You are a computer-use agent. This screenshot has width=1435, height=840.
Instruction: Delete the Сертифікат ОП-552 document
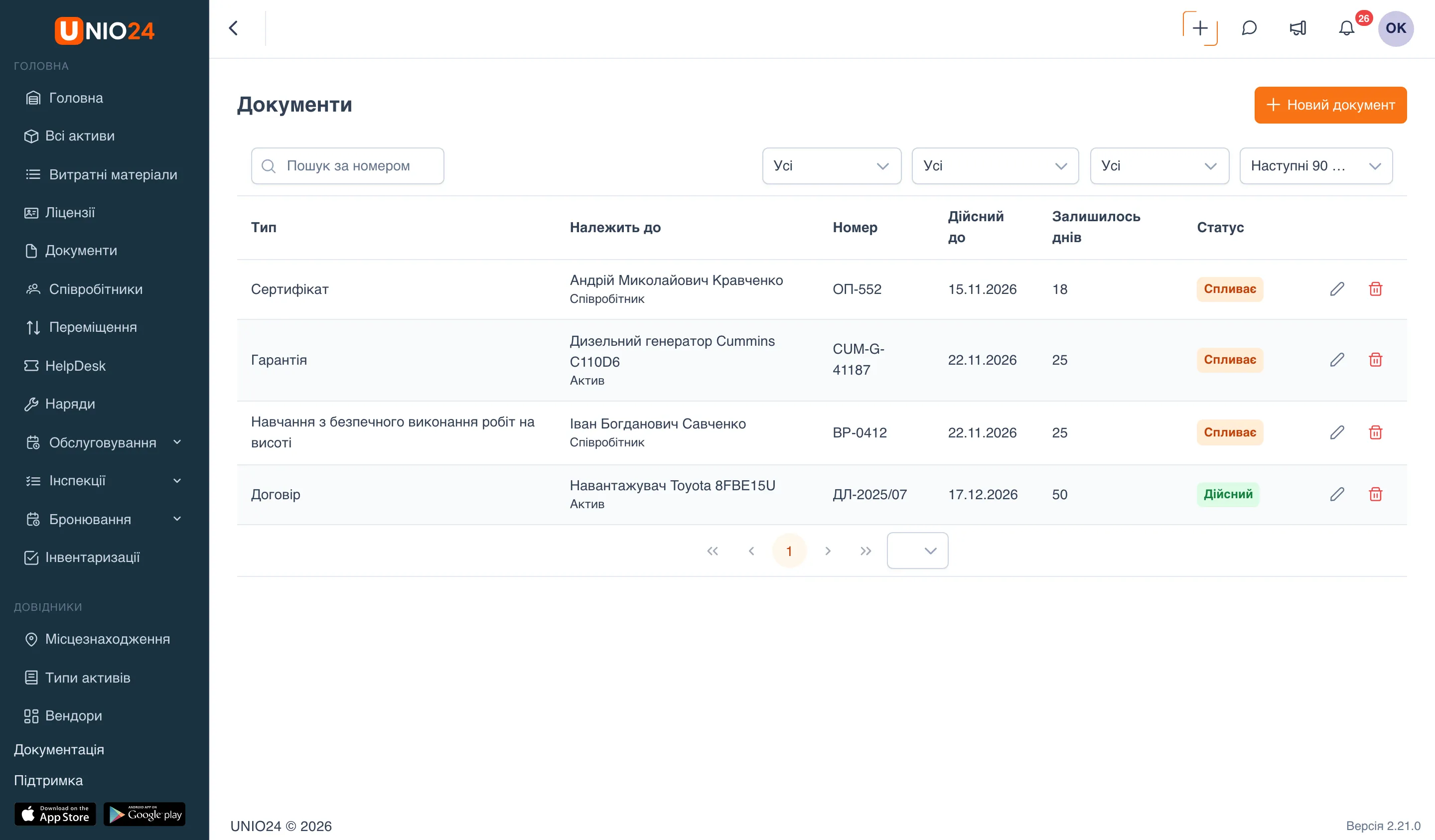tap(1375, 289)
